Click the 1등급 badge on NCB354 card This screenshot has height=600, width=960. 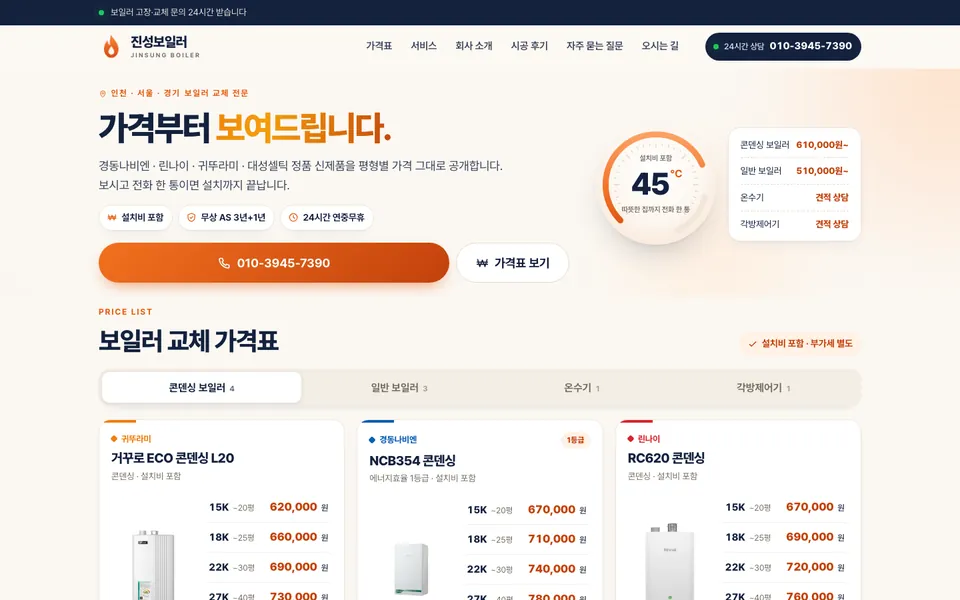[x=575, y=440]
